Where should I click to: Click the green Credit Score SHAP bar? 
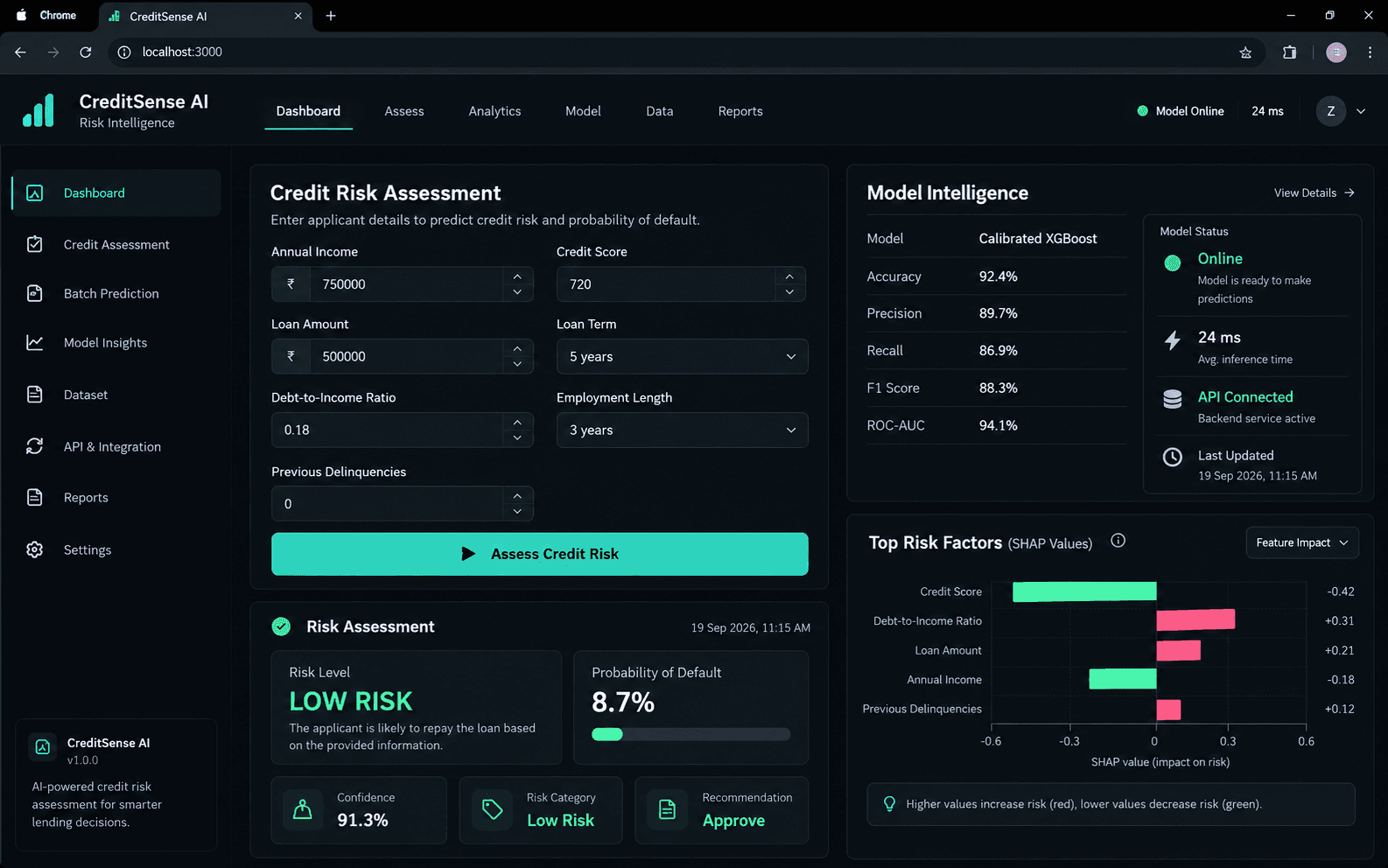pyautogui.click(x=1084, y=591)
